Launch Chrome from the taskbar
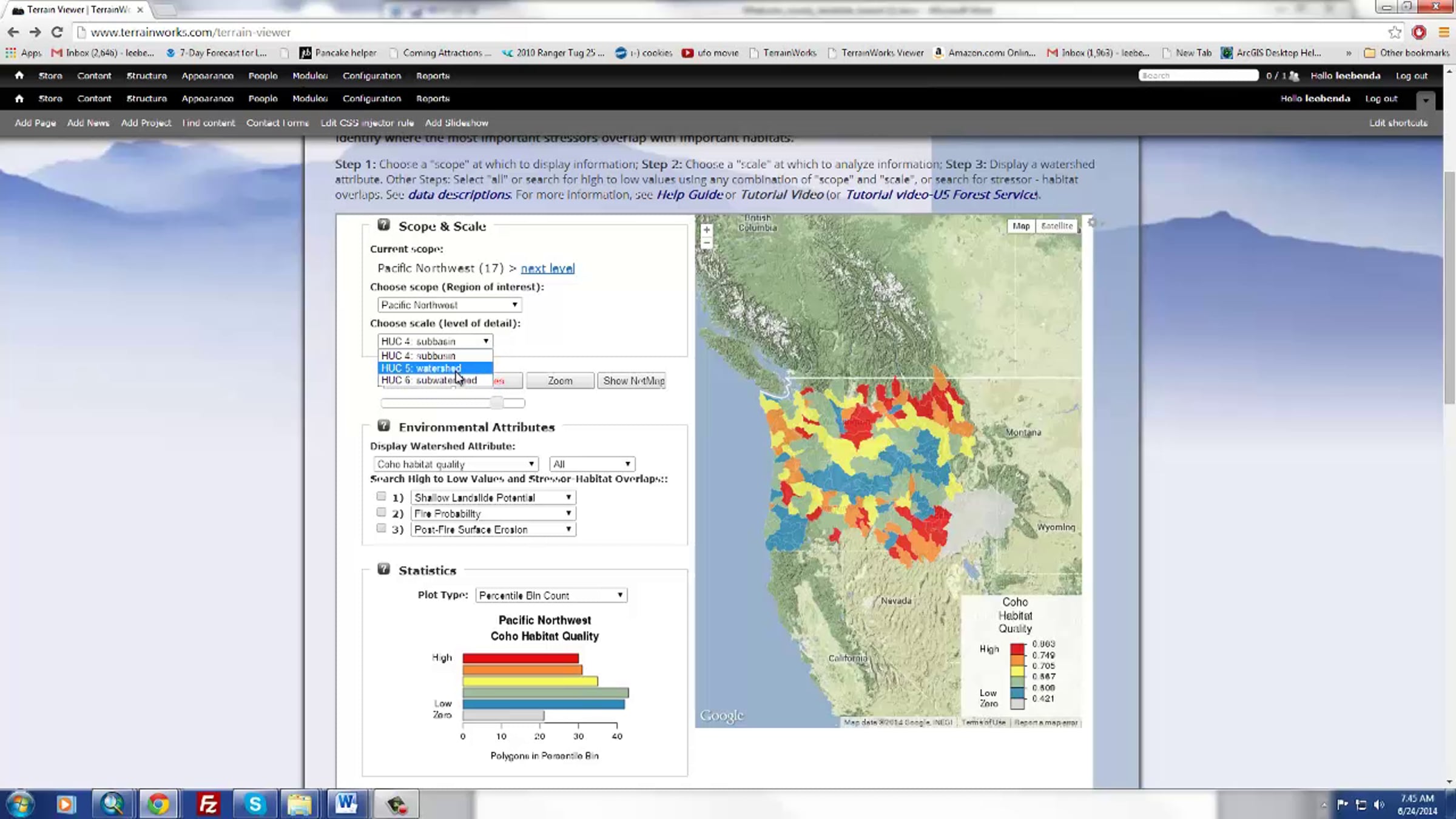Screen dimensions: 1456x819 tap(158, 804)
